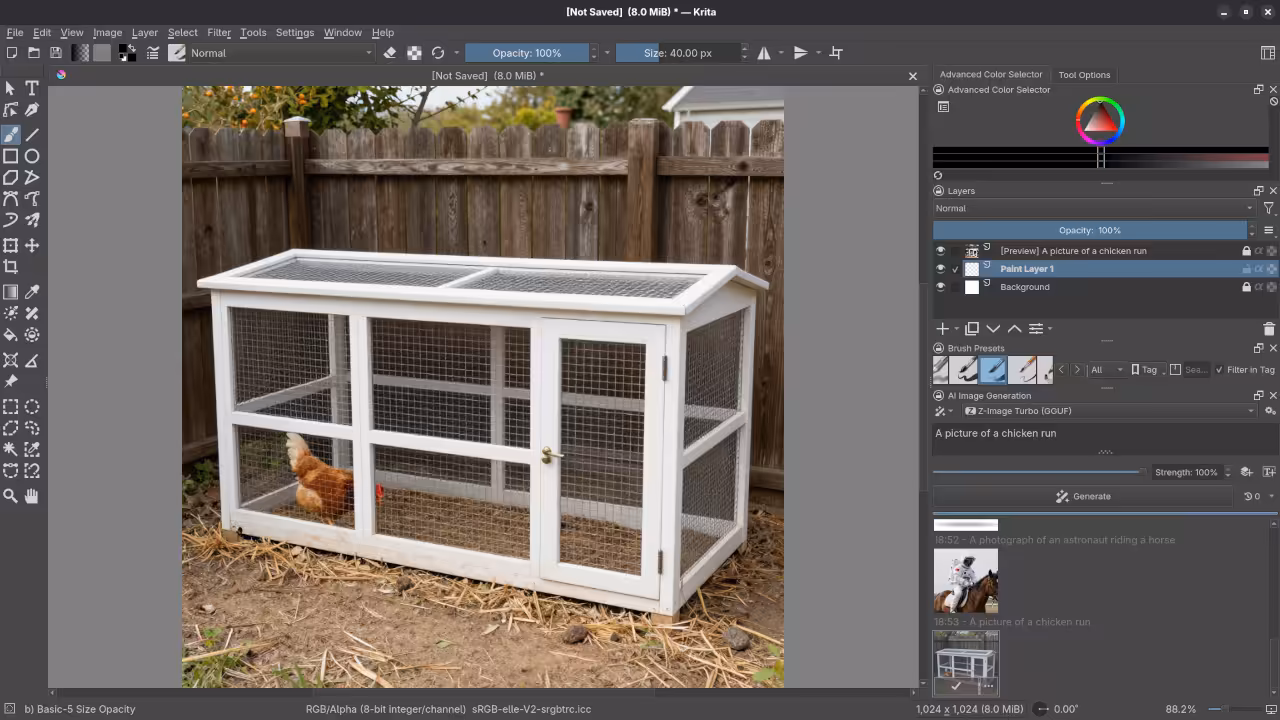Screen dimensions: 1280x720
Task: Hide the Background layer
Action: point(940,287)
